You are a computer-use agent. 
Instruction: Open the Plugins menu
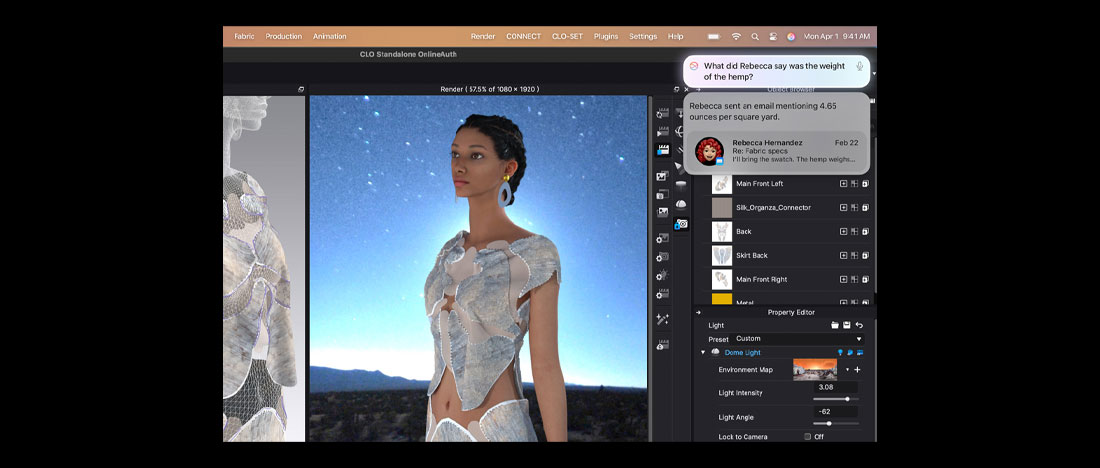(606, 36)
